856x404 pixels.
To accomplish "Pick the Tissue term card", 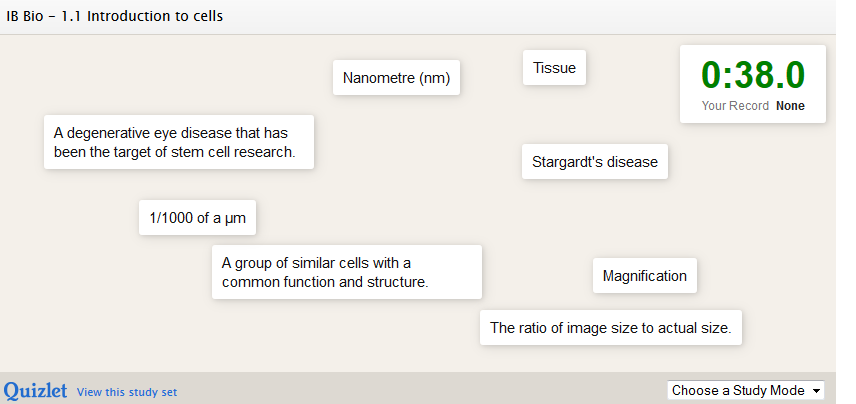I will [x=554, y=68].
